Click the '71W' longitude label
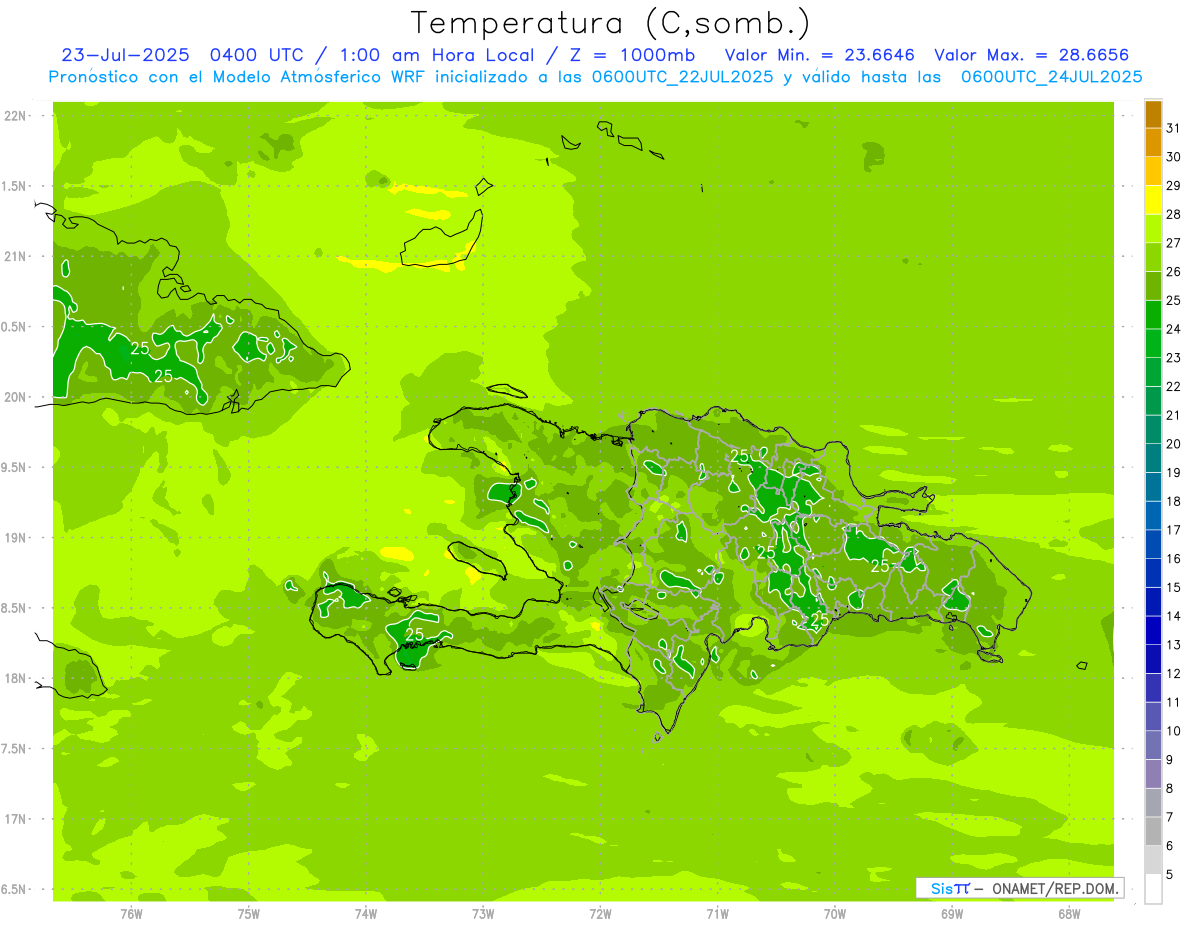This screenshot has height=927, width=1200. coord(717,913)
